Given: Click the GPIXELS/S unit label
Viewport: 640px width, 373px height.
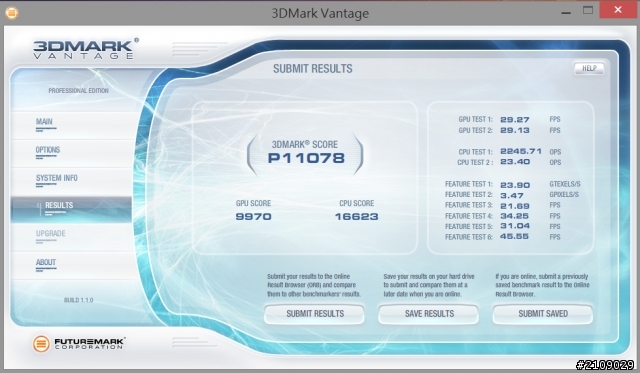Looking at the screenshot, I should point(564,195).
